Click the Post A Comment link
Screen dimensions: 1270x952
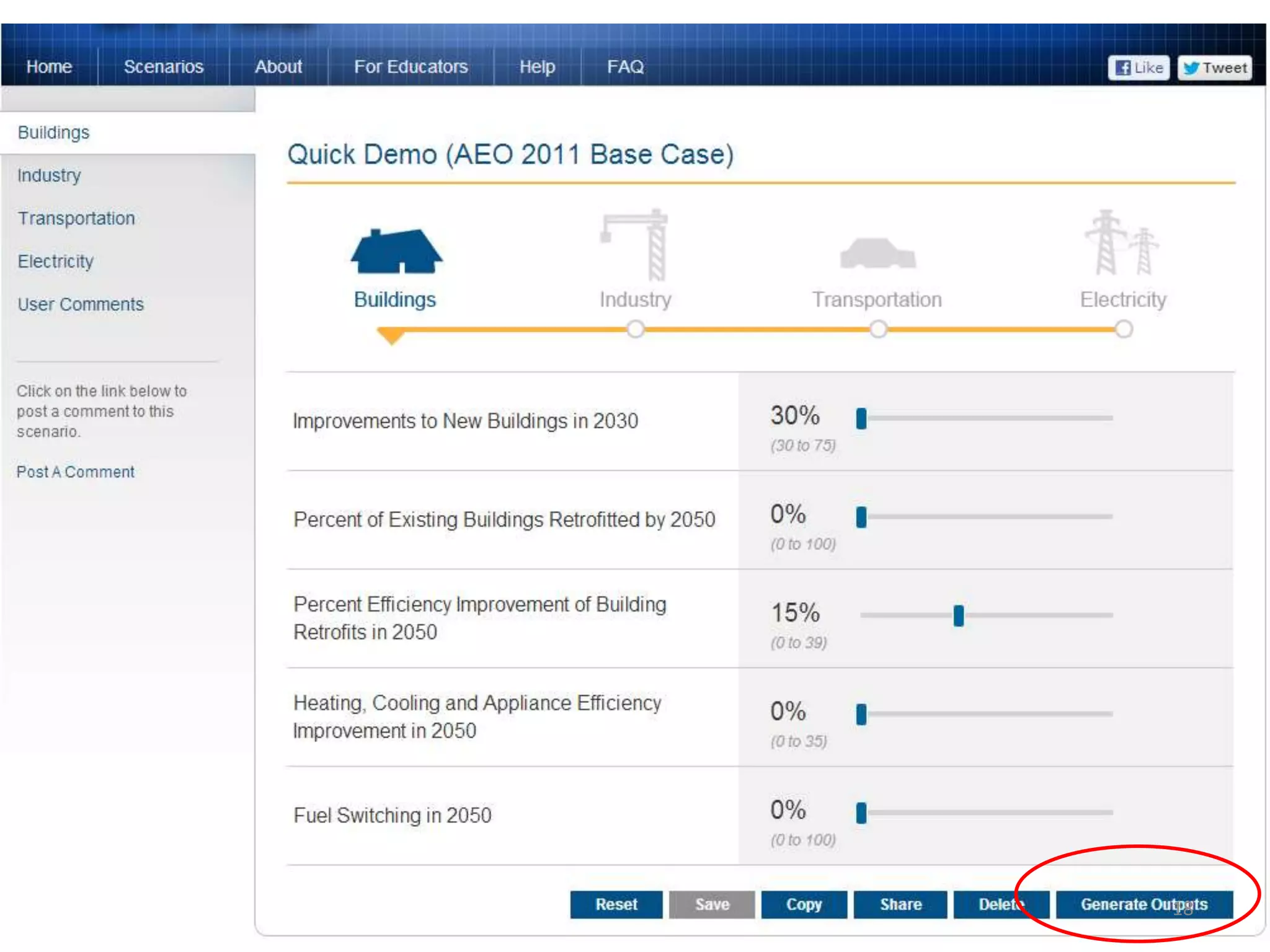[76, 472]
